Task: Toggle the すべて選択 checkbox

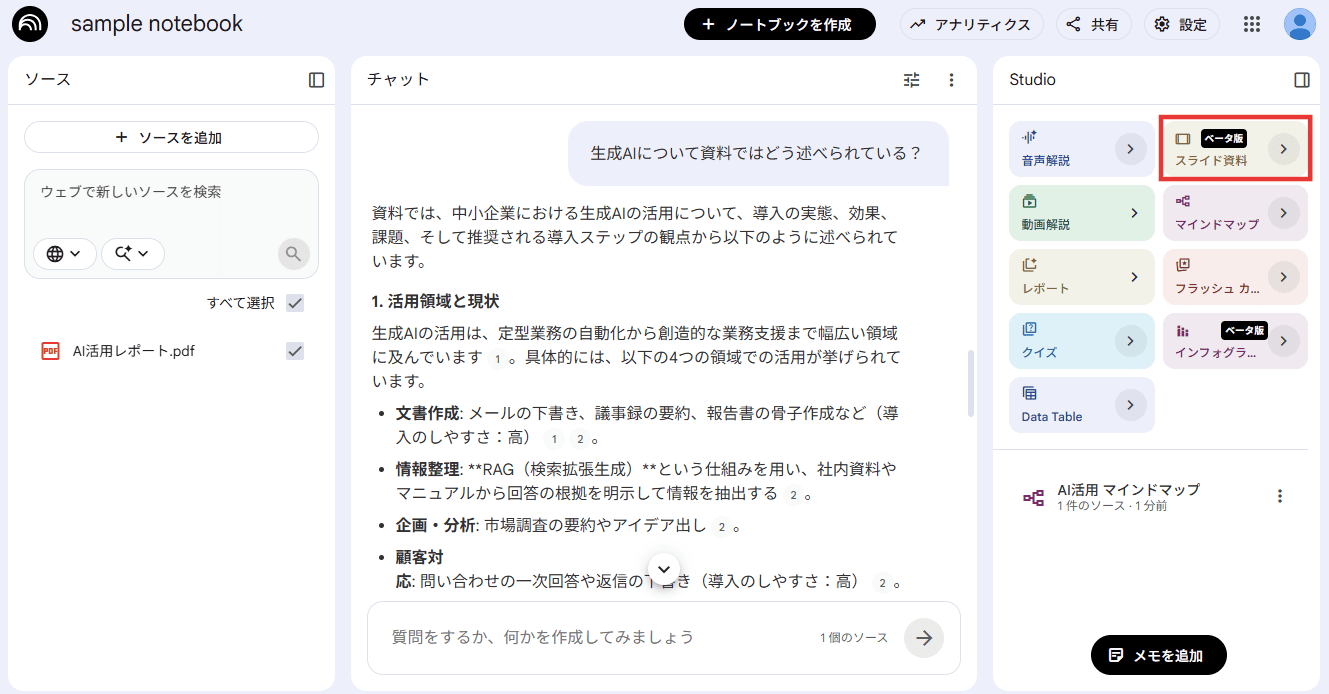Action: 295,303
